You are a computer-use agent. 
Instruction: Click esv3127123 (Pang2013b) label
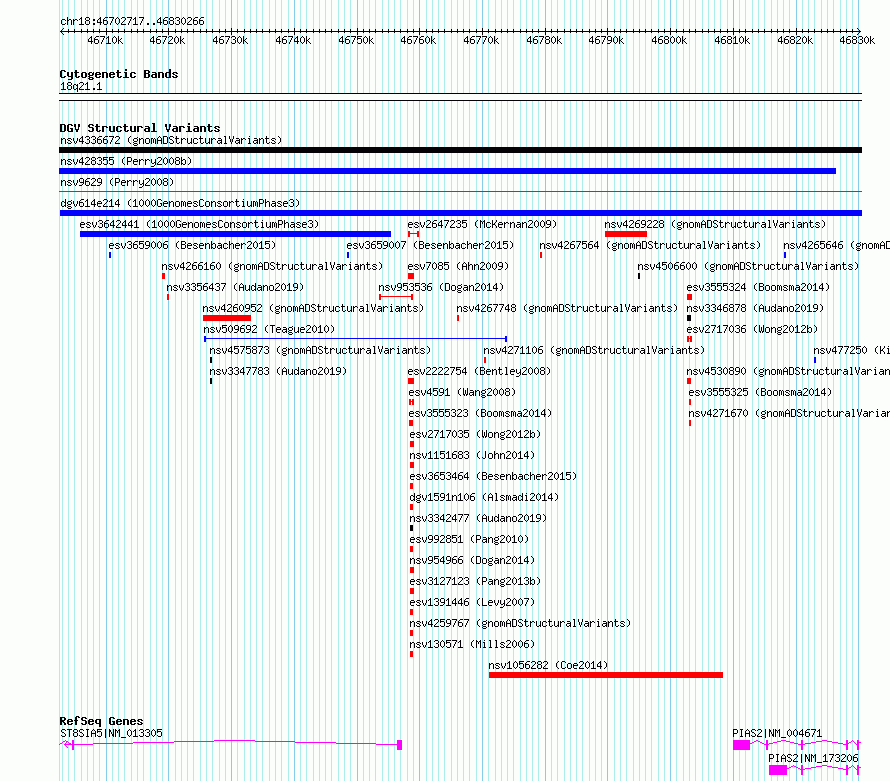coord(475,581)
